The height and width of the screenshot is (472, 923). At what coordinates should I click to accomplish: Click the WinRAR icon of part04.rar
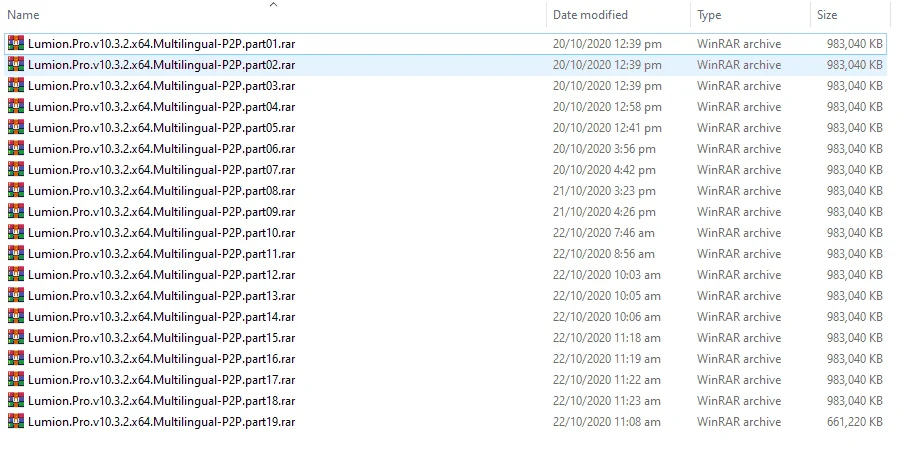pos(16,107)
